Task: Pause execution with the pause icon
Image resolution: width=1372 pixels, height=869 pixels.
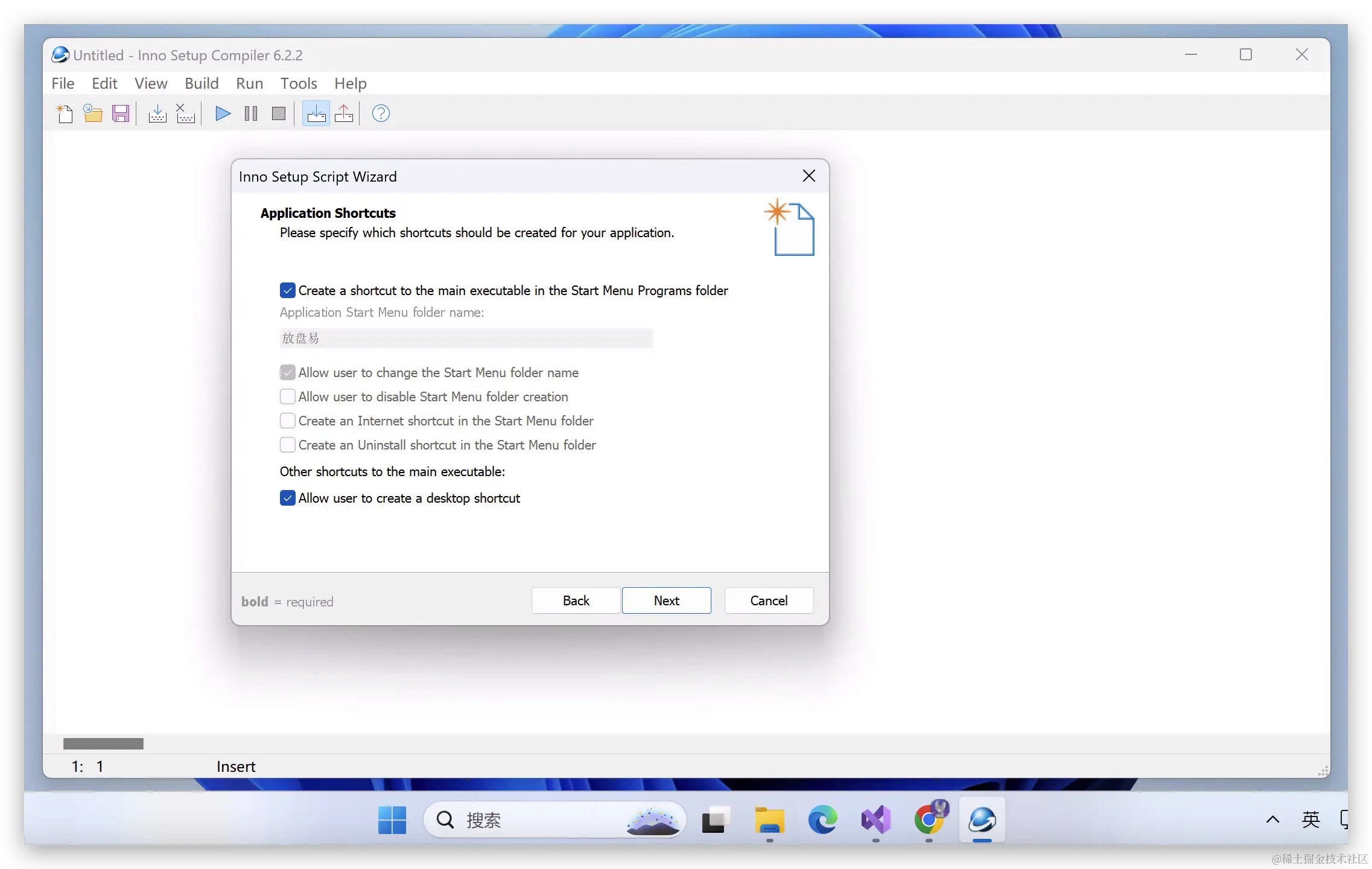Action: coord(251,113)
